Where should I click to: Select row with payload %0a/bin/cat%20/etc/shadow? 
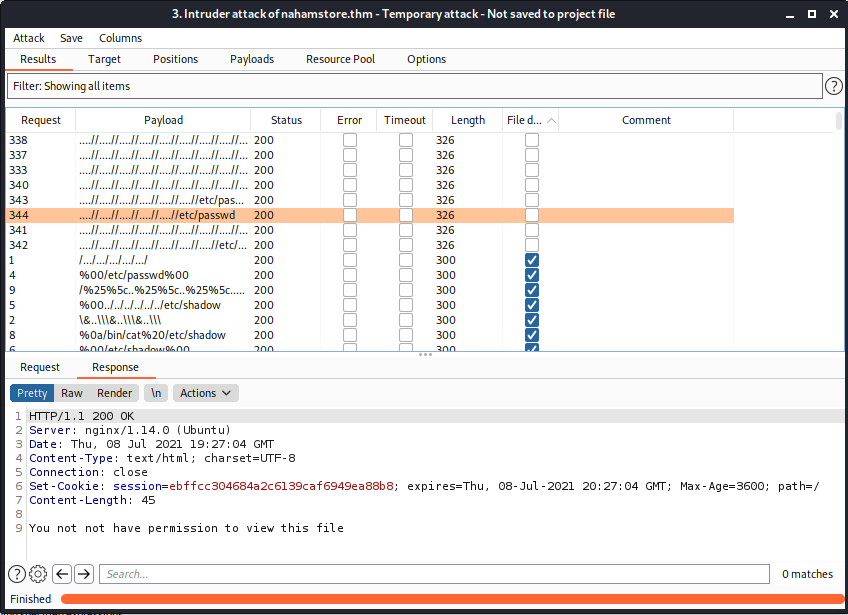coord(370,335)
